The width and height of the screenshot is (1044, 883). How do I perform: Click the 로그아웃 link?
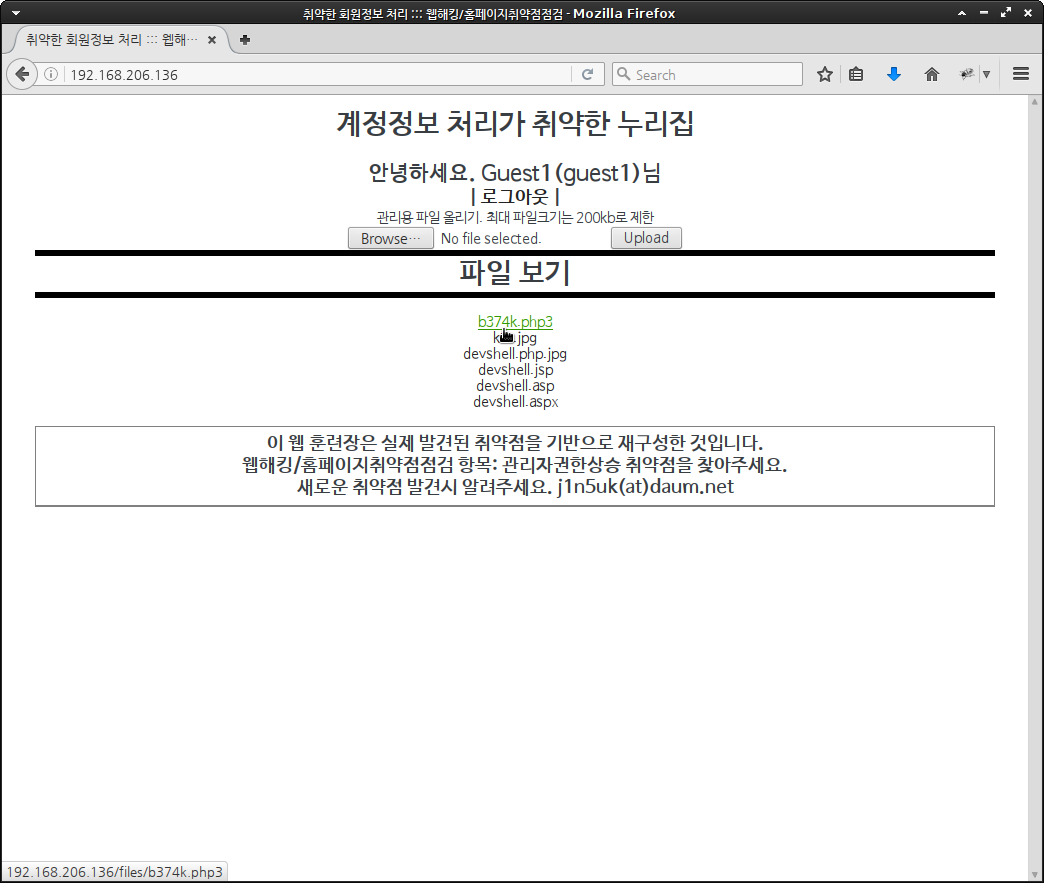[x=515, y=196]
